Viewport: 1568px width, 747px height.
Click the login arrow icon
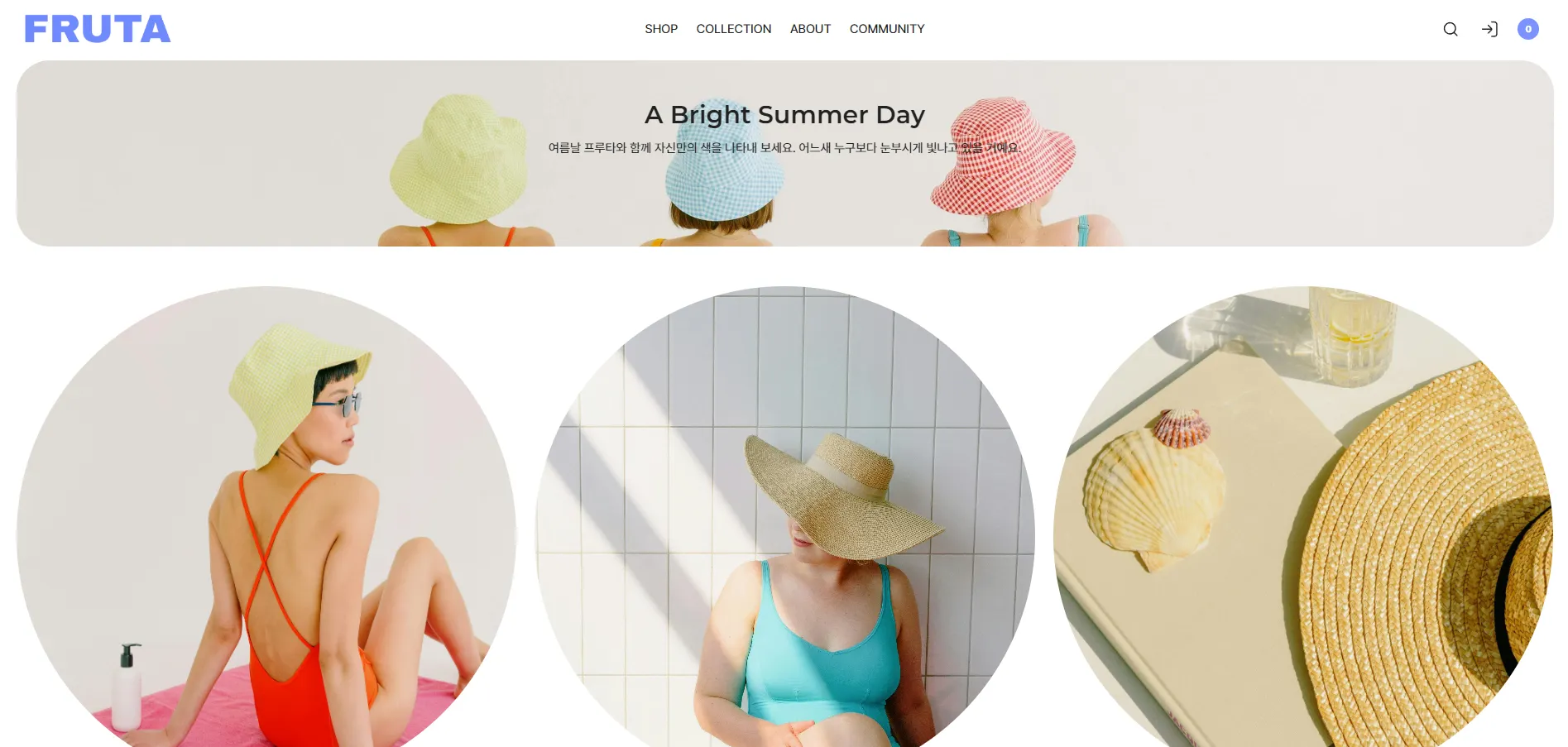1489,29
